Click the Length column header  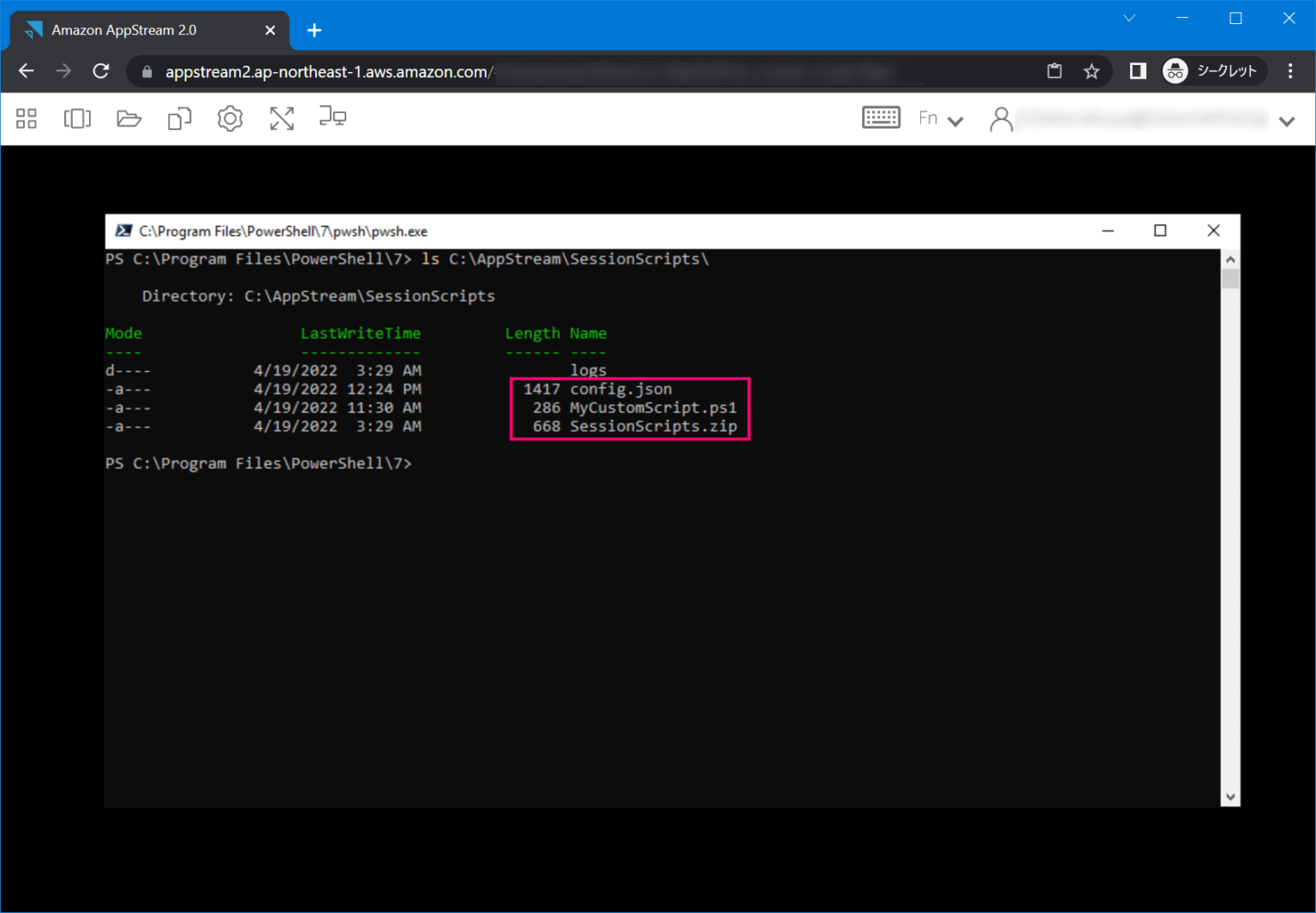(x=532, y=333)
